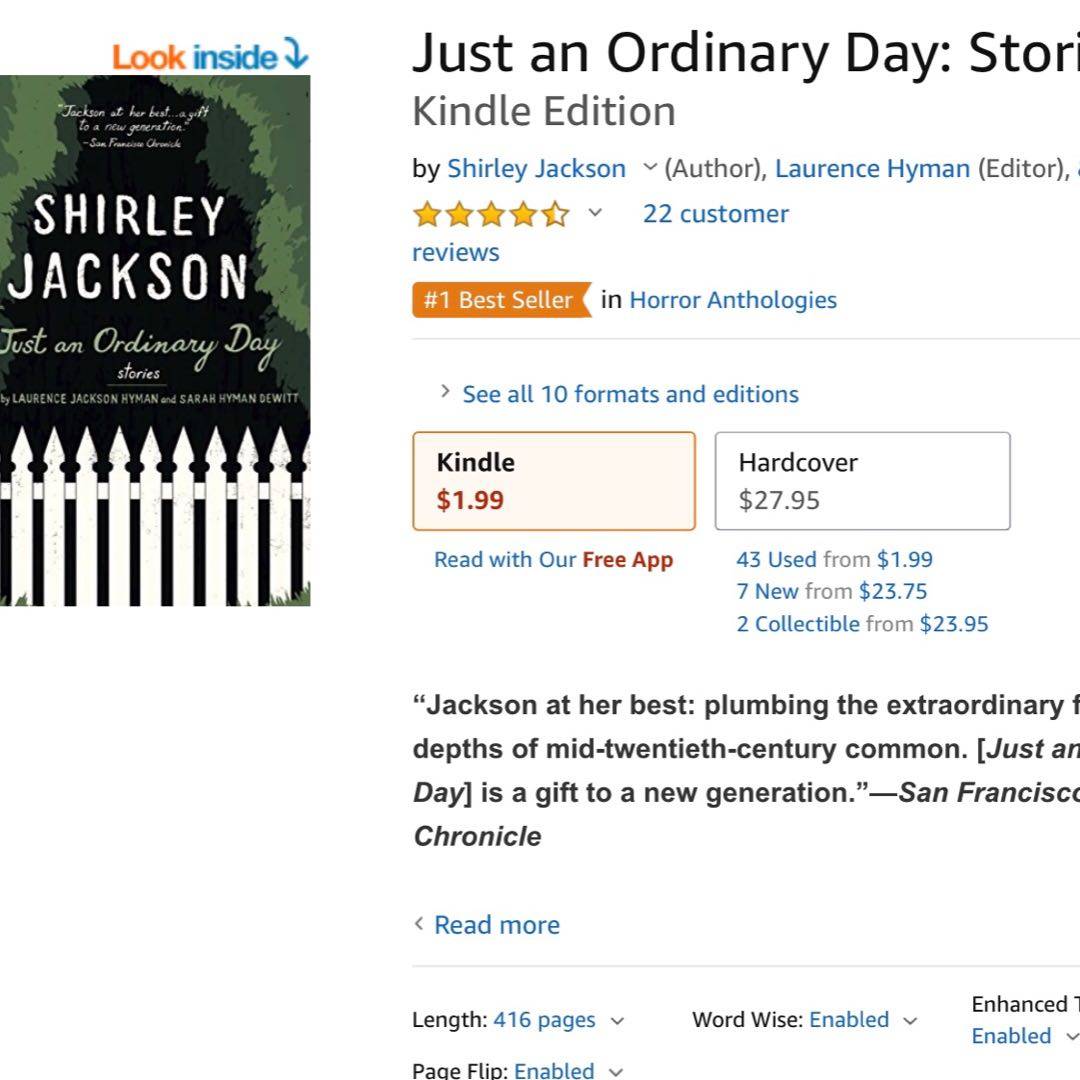Open Read with Our Free App link

[553, 560]
